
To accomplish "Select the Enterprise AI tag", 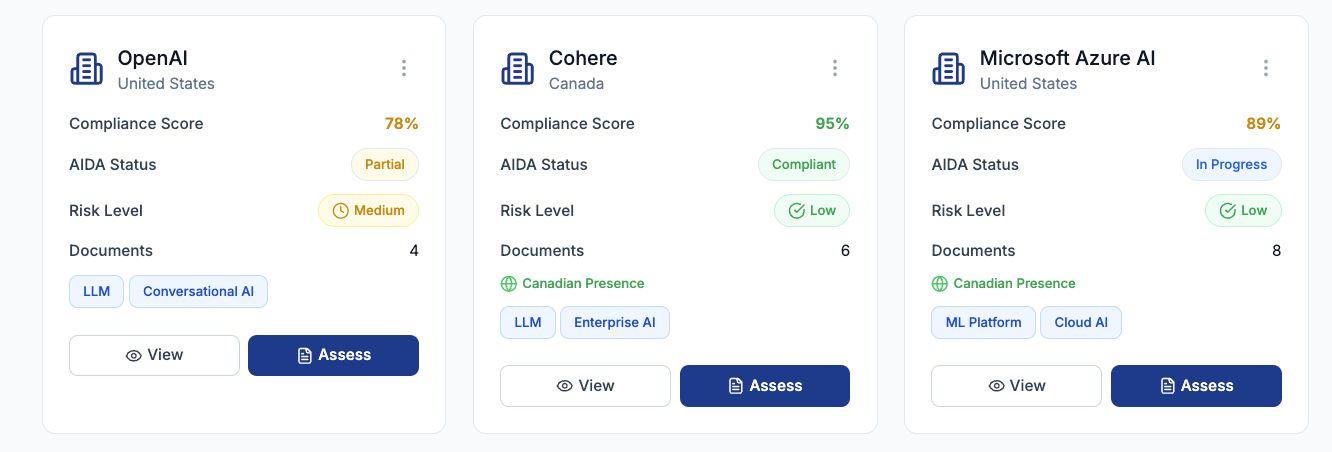I will 614,323.
